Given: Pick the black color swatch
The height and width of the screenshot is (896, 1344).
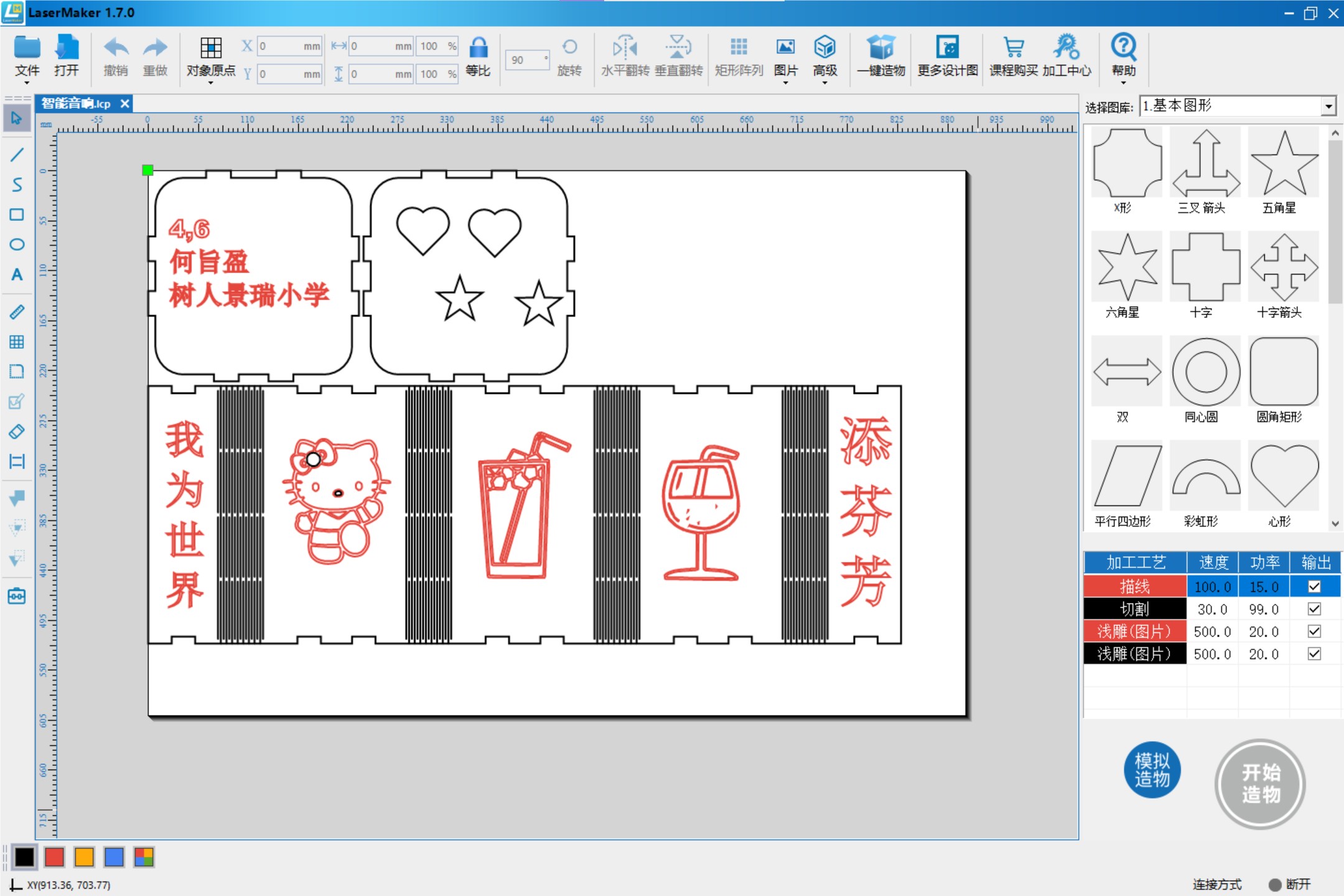Looking at the screenshot, I should pyautogui.click(x=24, y=857).
